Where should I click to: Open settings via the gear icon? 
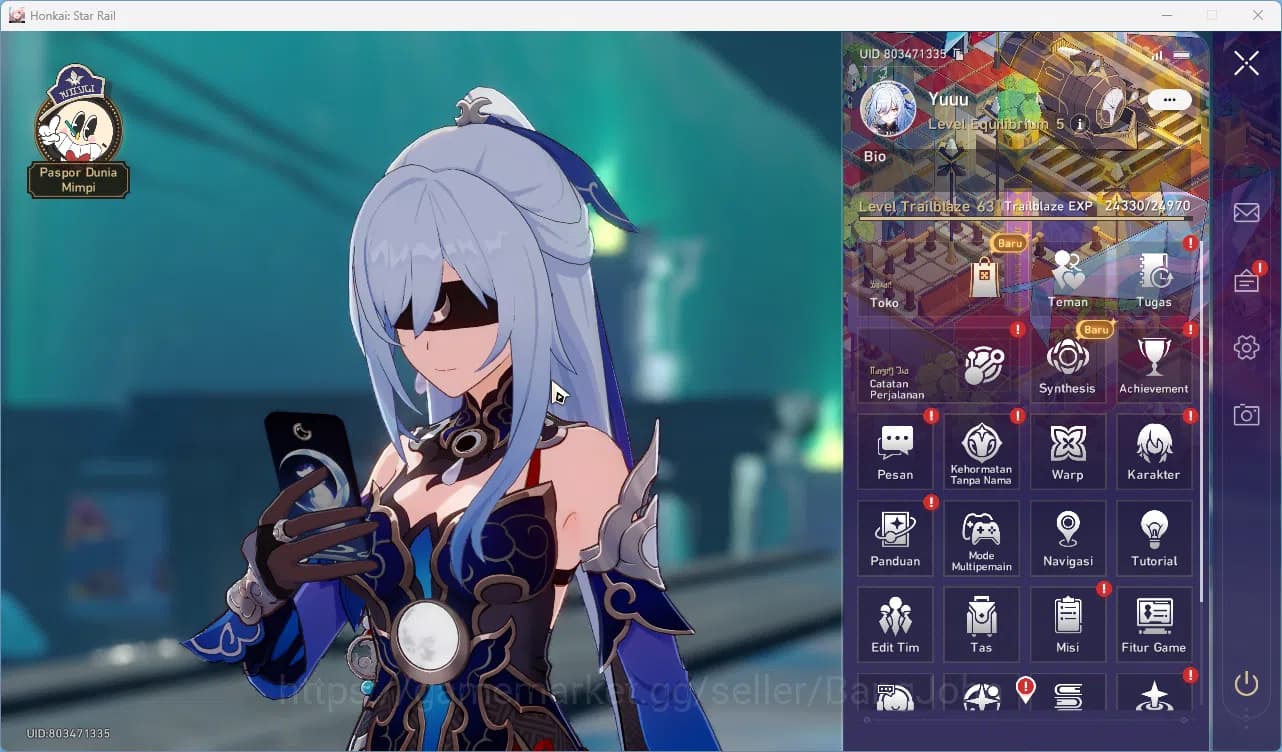(1246, 348)
